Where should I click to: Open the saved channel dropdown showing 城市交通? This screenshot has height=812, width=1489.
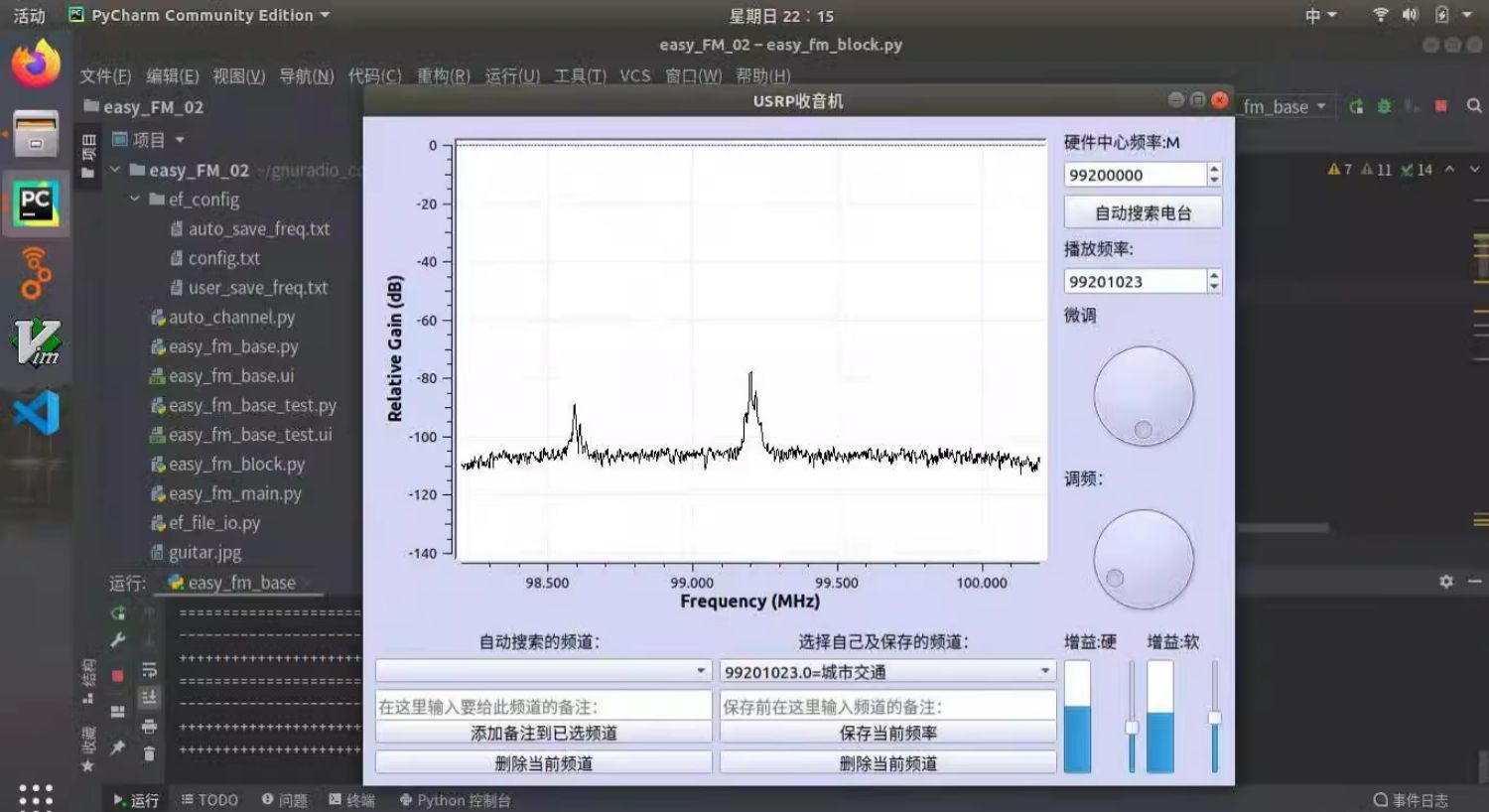click(x=887, y=671)
